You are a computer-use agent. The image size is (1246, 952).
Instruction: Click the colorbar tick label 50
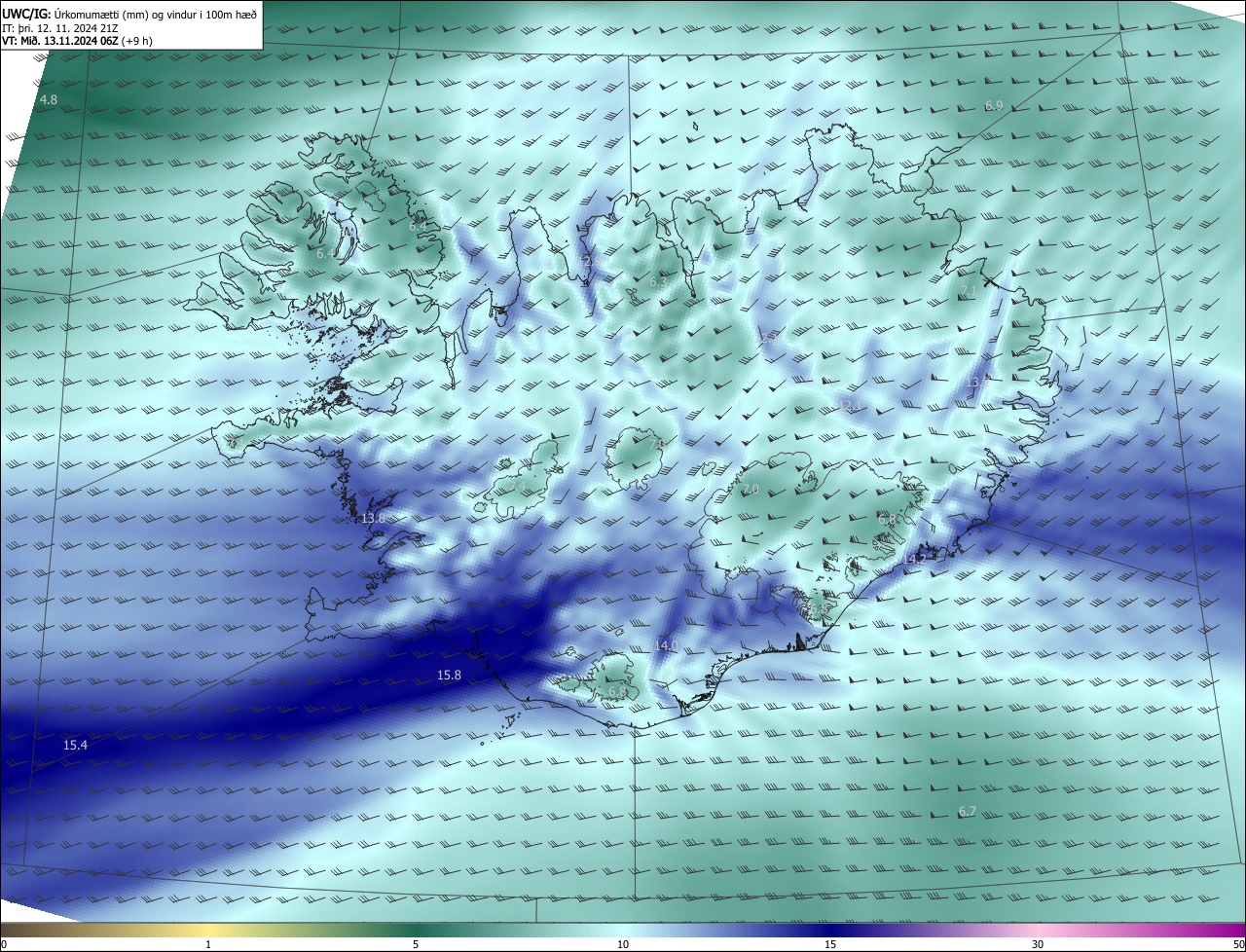(1238, 945)
